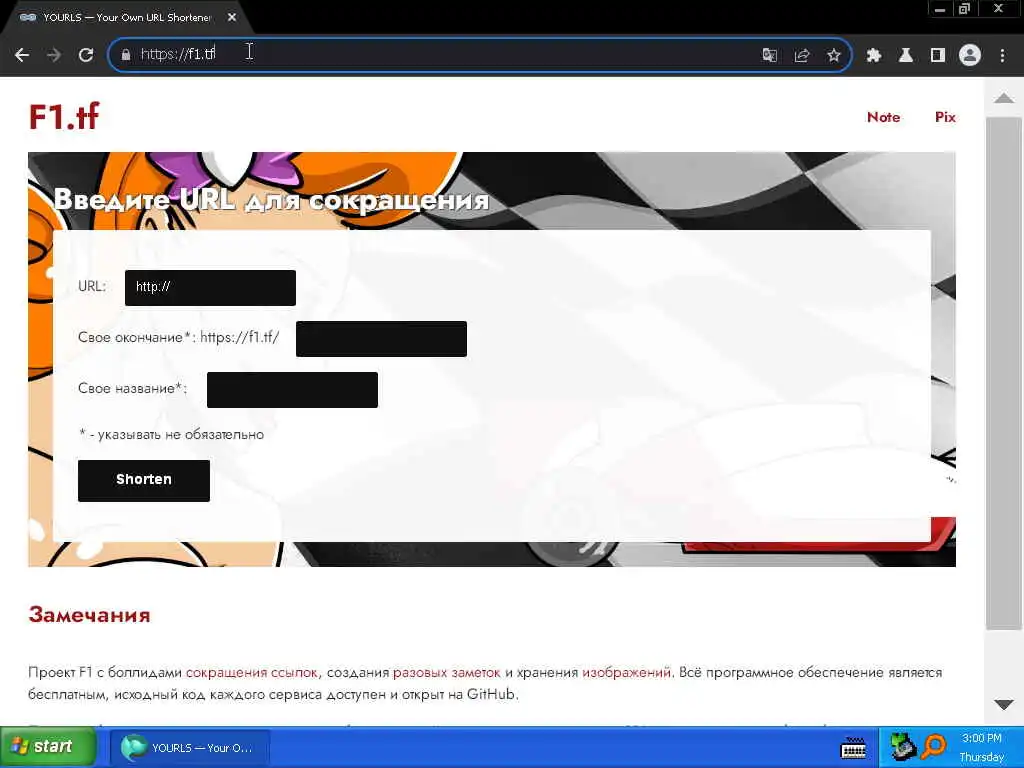1024x768 pixels.
Task: Toggle the side panel icon
Action: pos(938,55)
